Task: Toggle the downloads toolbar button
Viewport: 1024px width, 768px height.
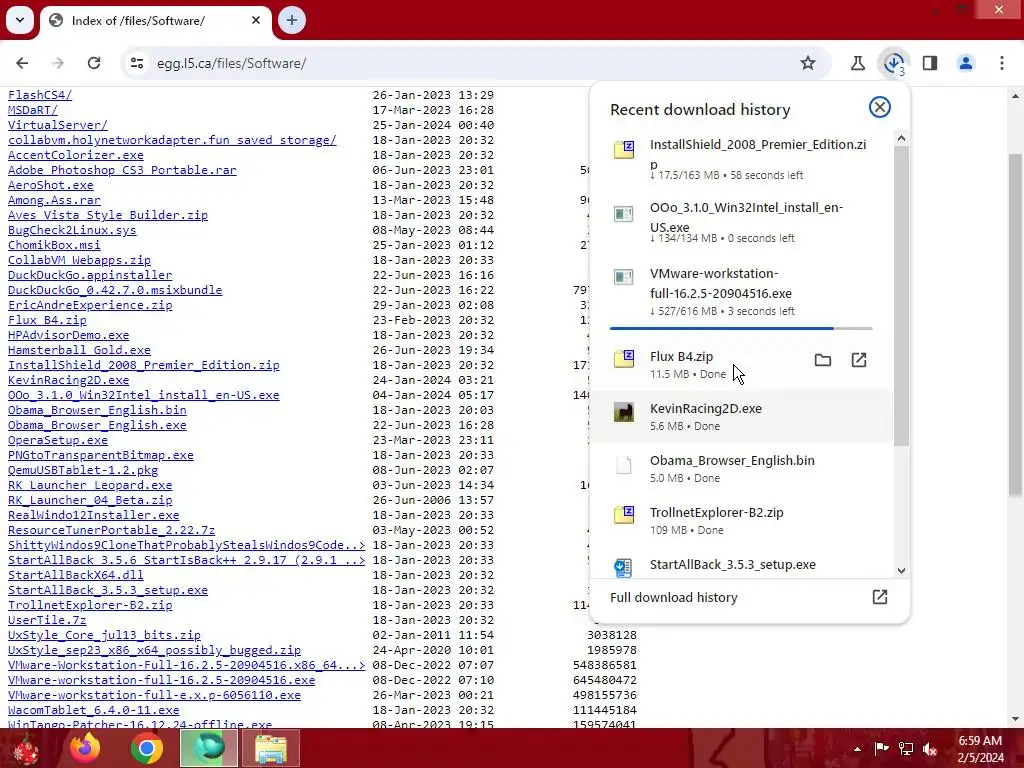Action: pyautogui.click(x=894, y=63)
